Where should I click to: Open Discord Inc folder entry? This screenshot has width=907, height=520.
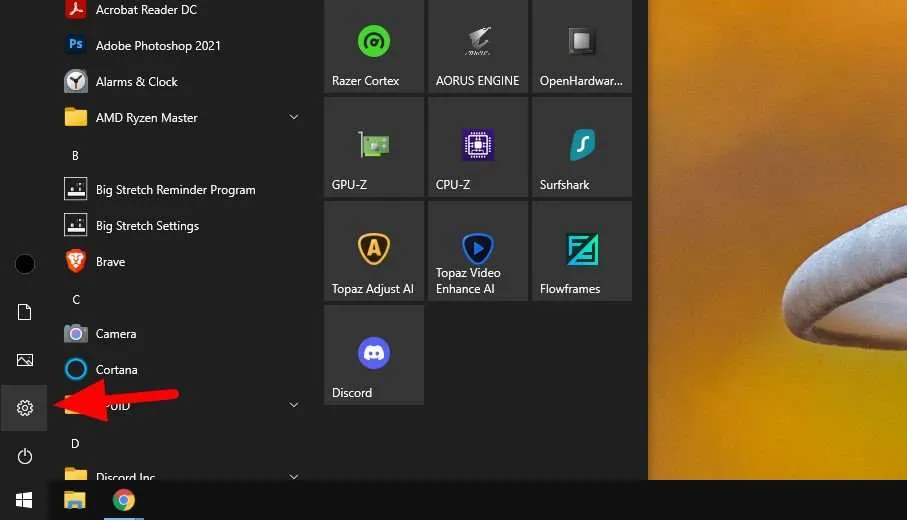(181, 473)
